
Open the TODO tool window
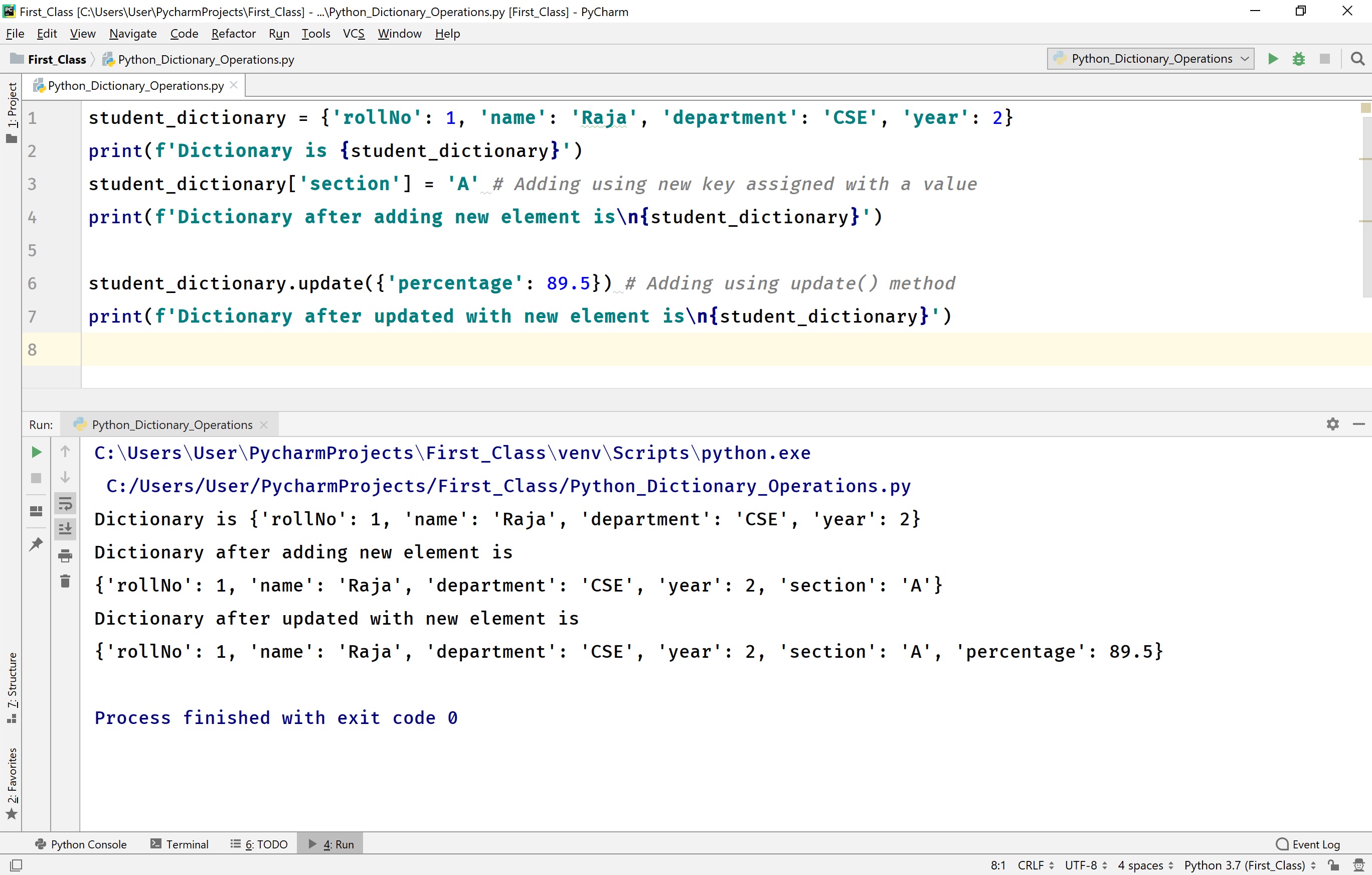tap(259, 844)
